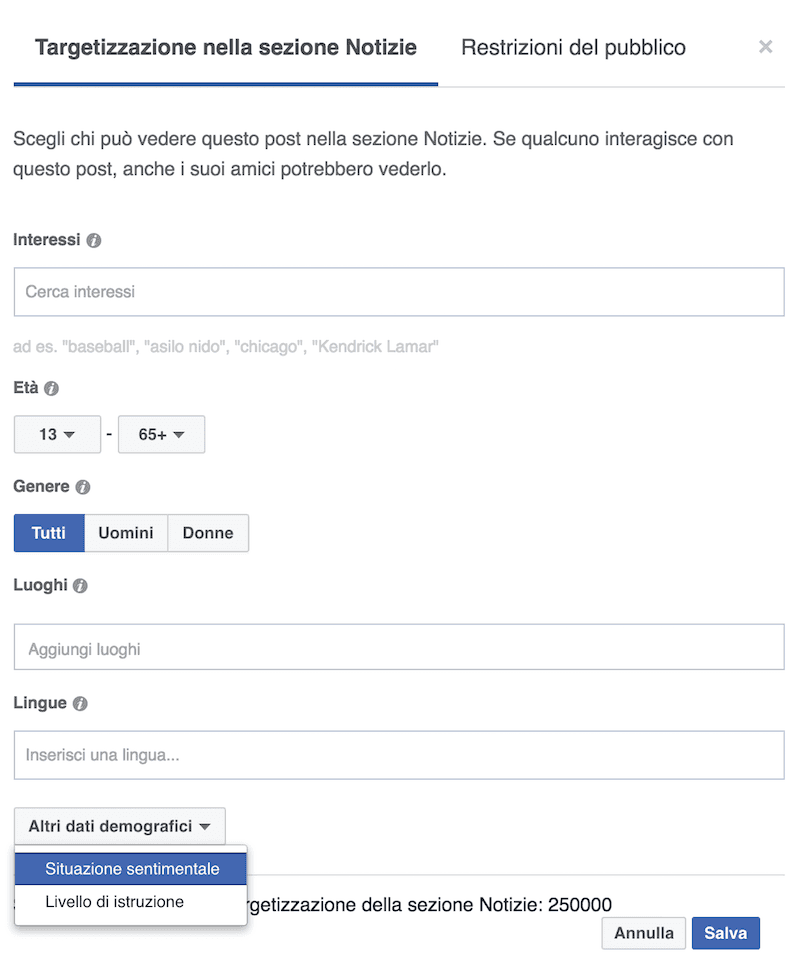Click the info icon next to Lingue
Viewport: 800px width, 962px height.
[80, 704]
